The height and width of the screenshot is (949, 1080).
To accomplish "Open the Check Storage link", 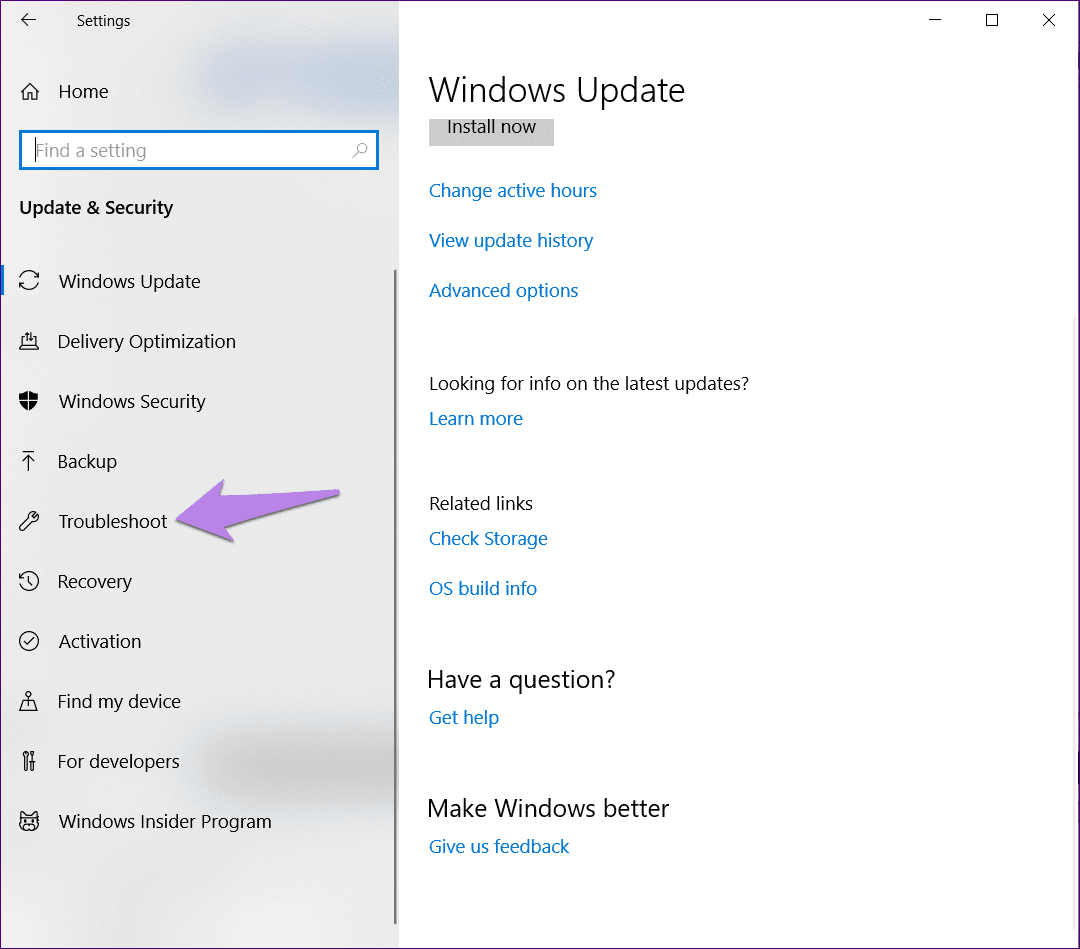I will pyautogui.click(x=488, y=539).
